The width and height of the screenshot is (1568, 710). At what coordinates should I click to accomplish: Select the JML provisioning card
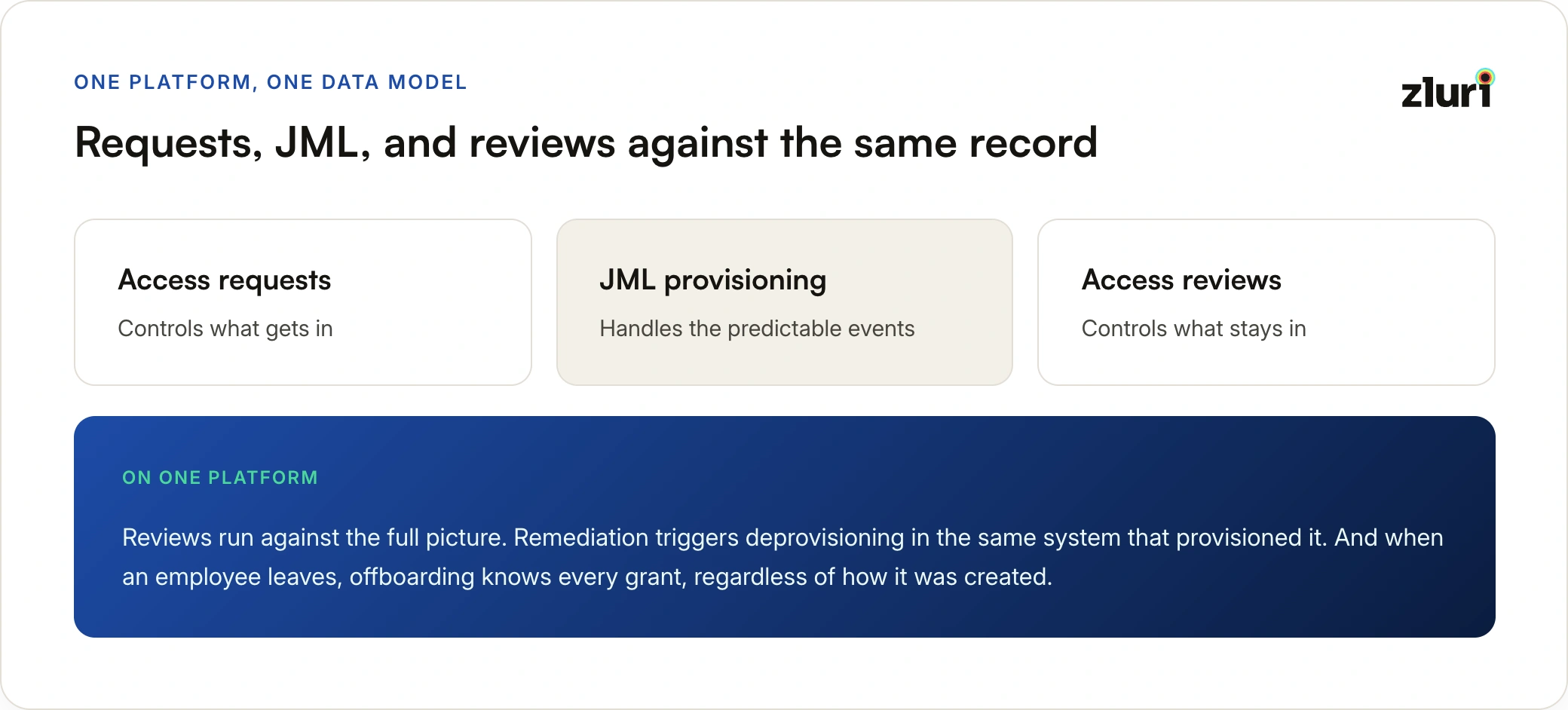784,302
